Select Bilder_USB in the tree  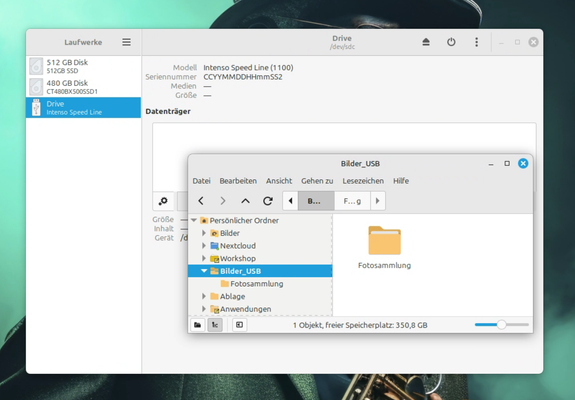241,271
